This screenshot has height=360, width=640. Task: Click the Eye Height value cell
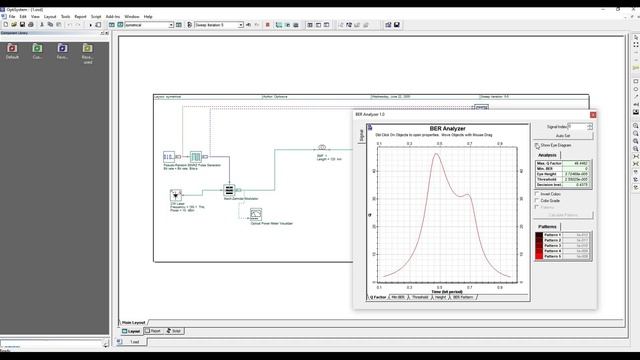pos(576,174)
